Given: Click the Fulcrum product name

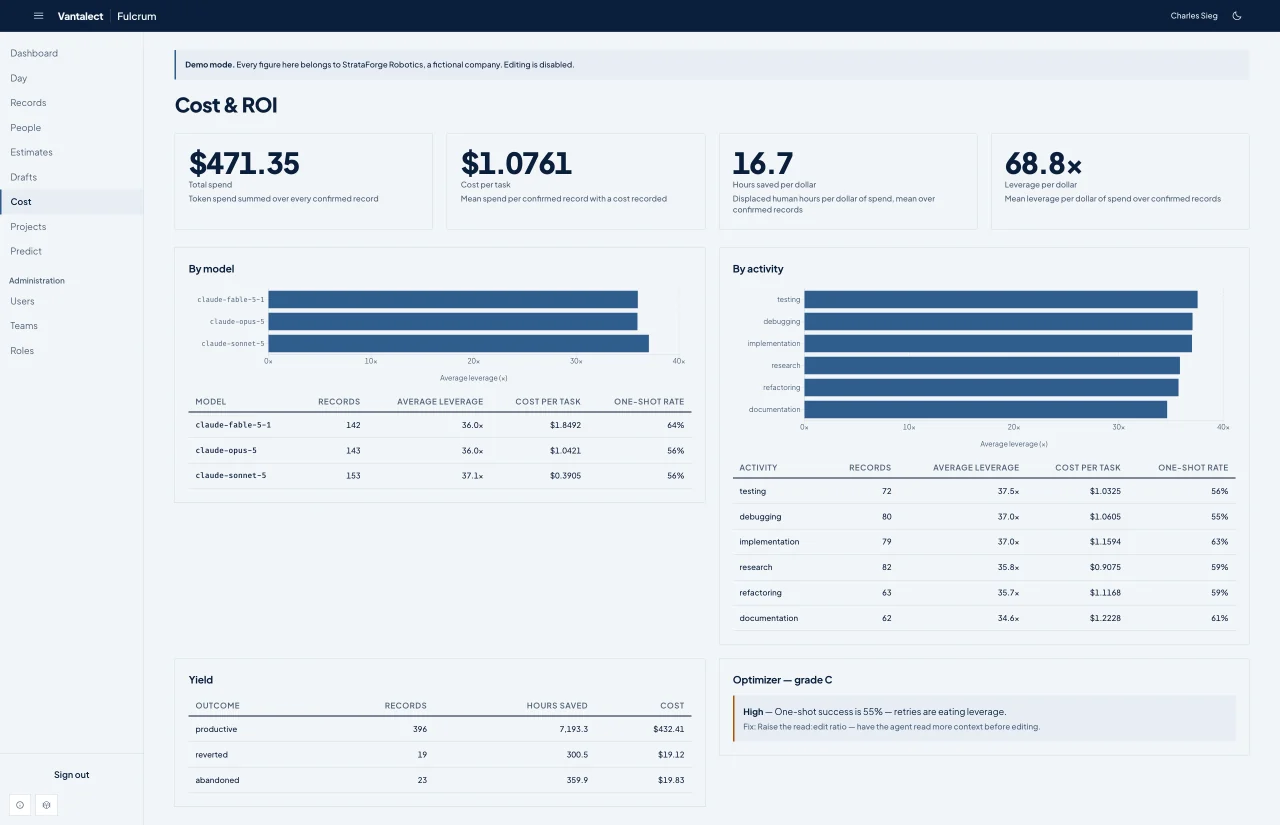Looking at the screenshot, I should 137,16.
